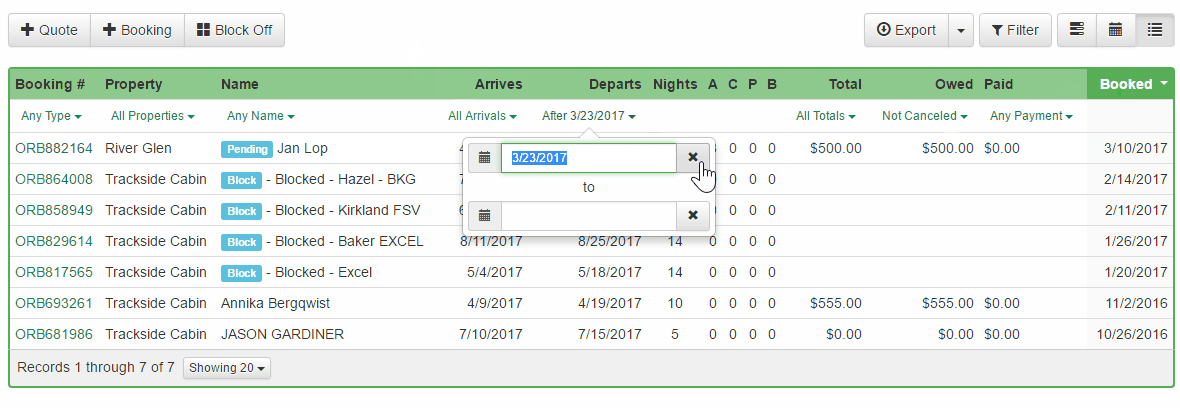The image size is (1180, 408).
Task: Create a Block Off entry
Action: [x=235, y=30]
